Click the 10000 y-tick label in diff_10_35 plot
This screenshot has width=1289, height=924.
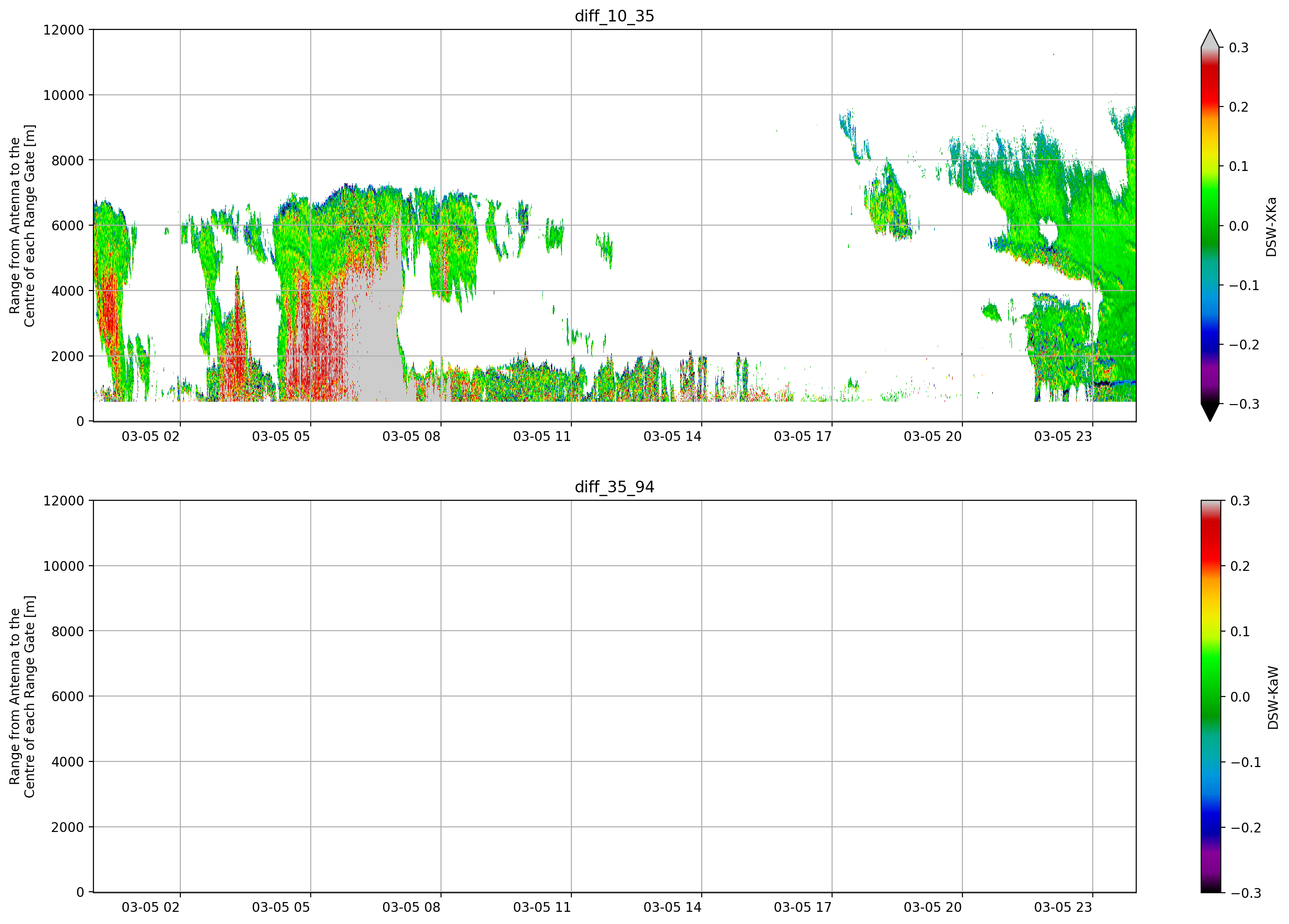[64, 95]
